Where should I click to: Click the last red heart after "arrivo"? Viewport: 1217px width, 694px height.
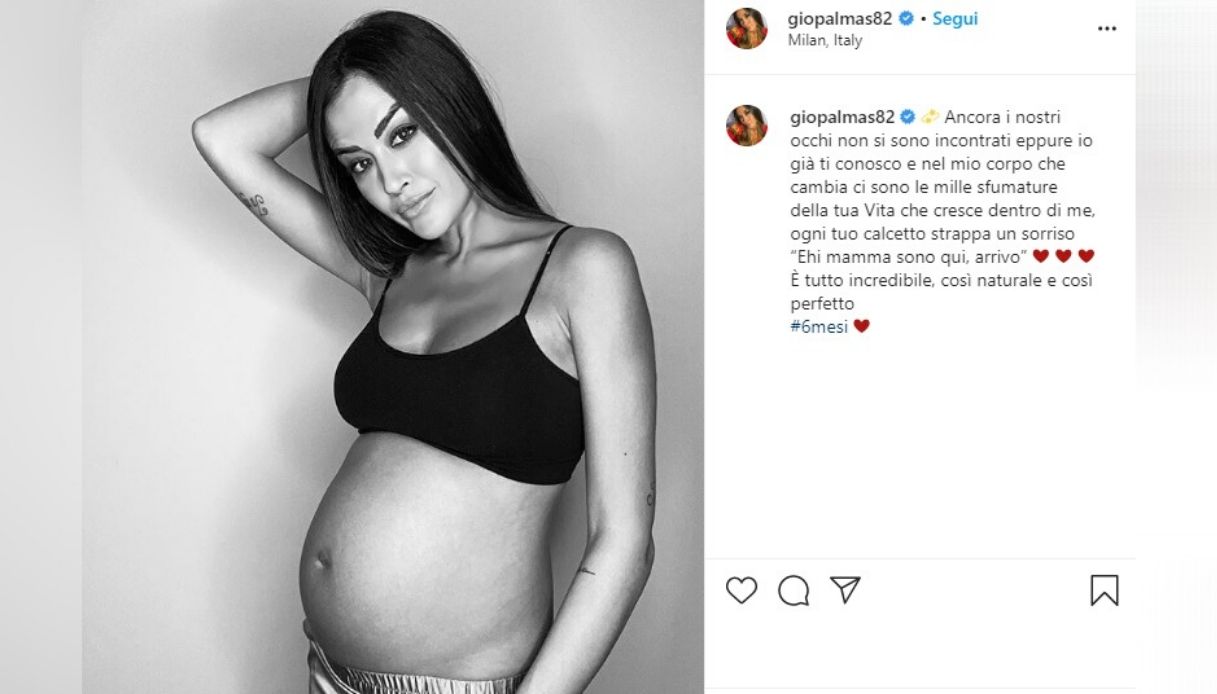tap(1086, 256)
